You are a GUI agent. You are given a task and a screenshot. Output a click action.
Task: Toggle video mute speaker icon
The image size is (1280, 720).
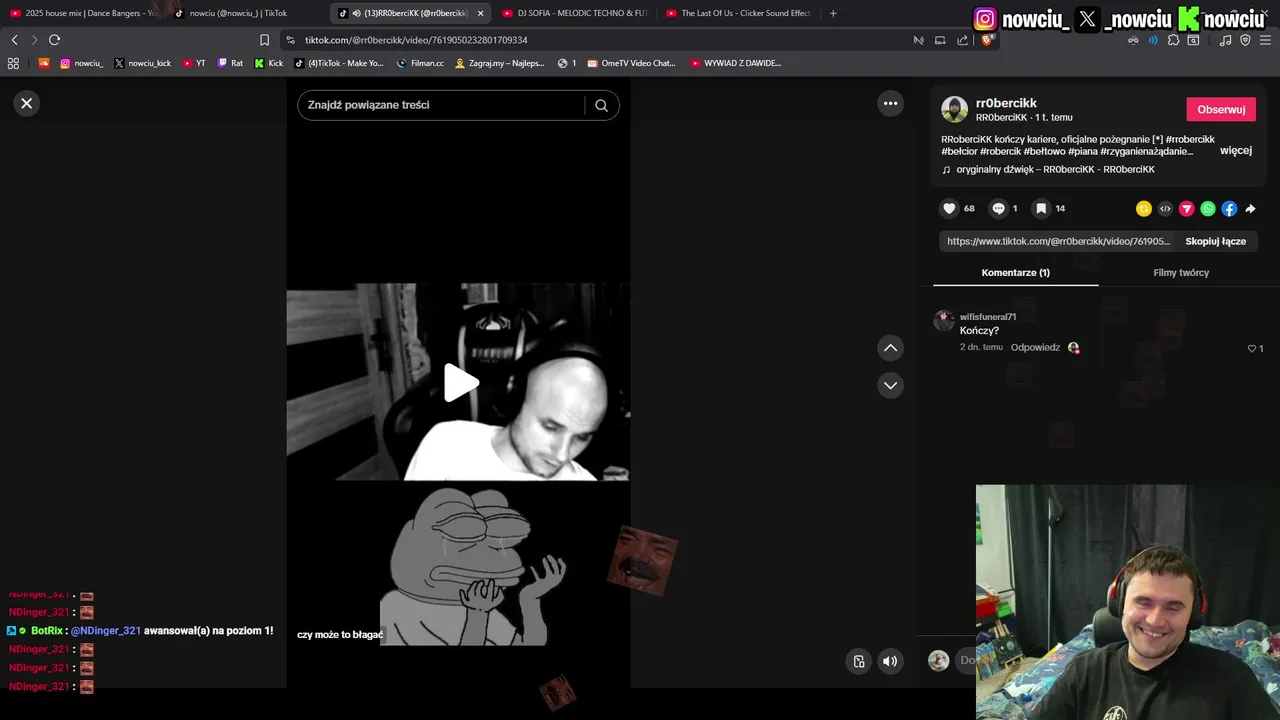pyautogui.click(x=890, y=661)
